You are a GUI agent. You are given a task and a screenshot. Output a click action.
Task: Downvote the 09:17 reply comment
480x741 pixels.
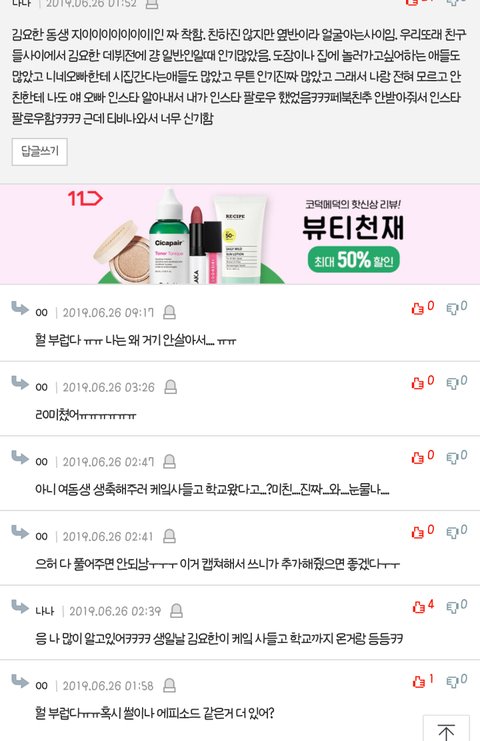click(457, 307)
